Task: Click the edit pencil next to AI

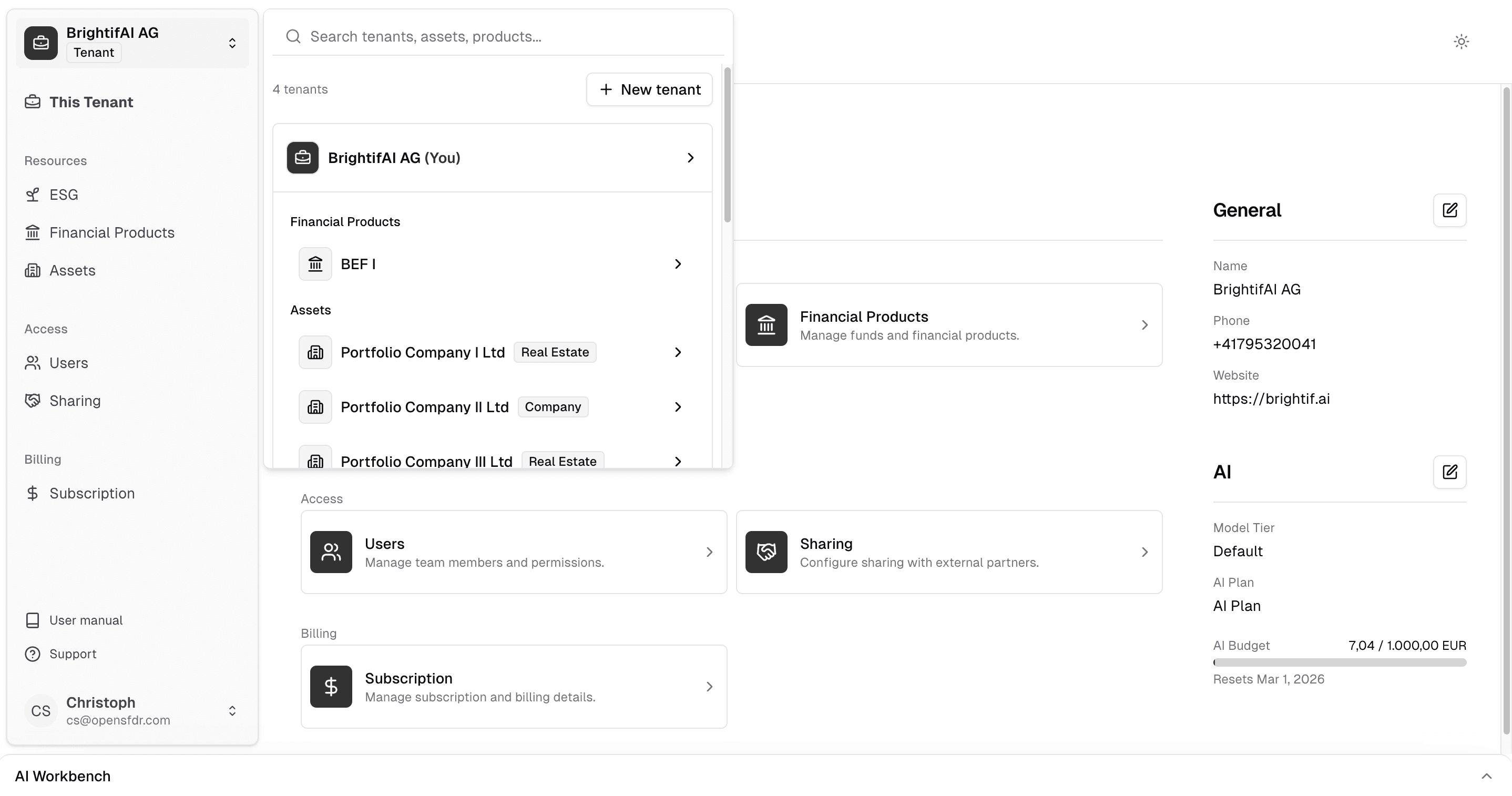Action: click(x=1449, y=472)
